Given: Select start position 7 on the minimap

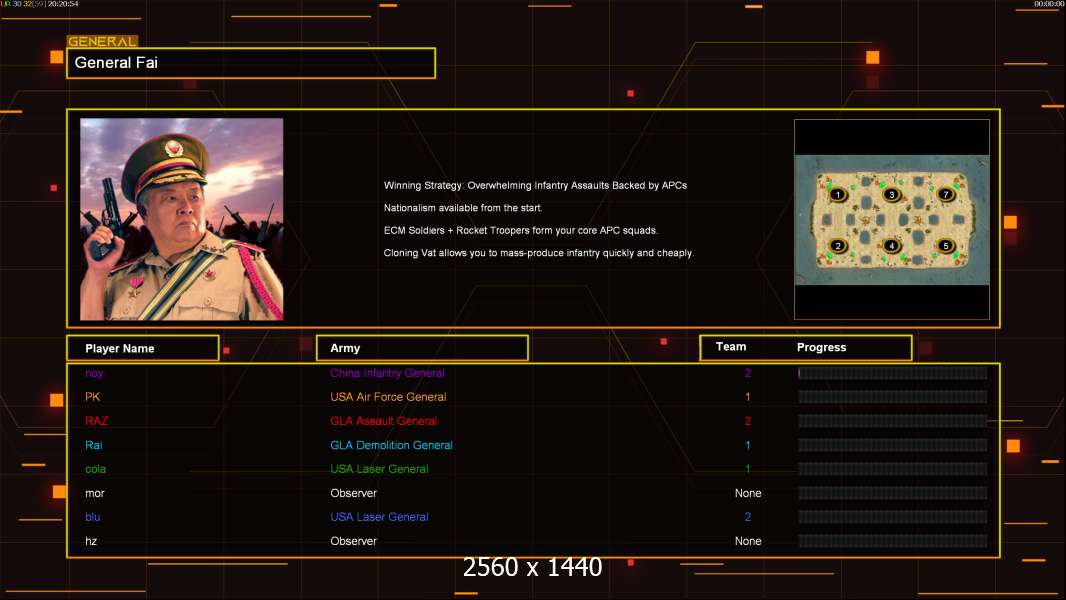Looking at the screenshot, I should click(945, 194).
